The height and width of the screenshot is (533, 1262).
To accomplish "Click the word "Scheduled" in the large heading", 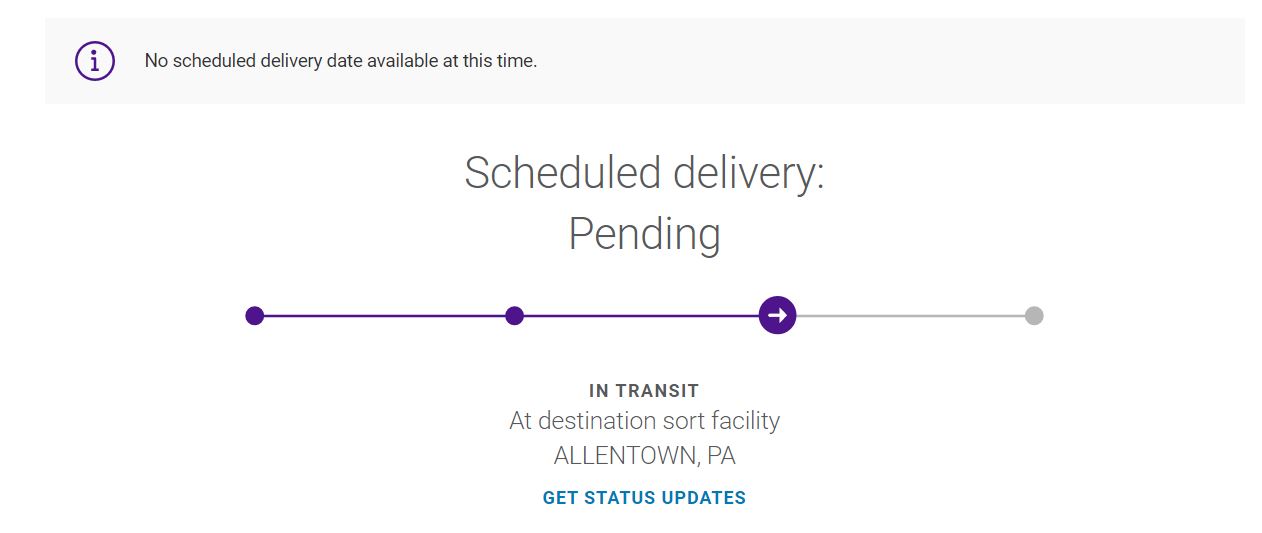I will coord(562,173).
